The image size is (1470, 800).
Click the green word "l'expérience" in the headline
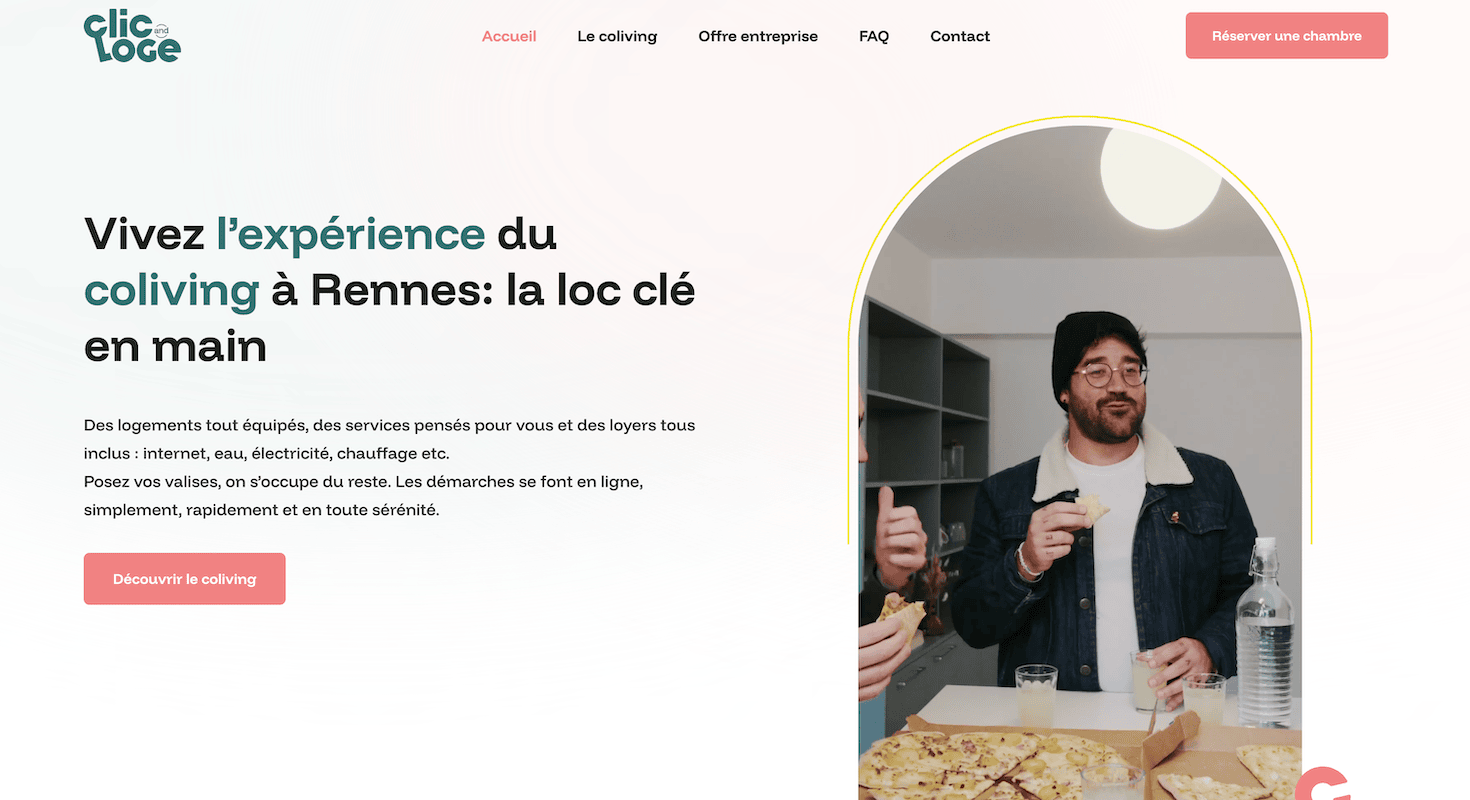[351, 234]
